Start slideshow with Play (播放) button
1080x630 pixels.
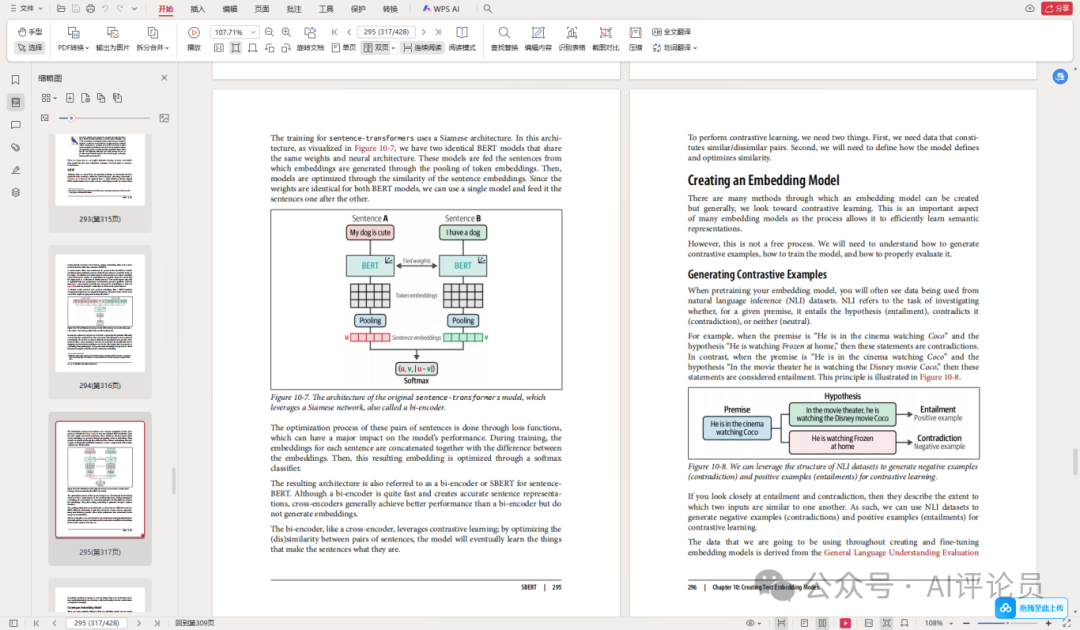click(194, 39)
